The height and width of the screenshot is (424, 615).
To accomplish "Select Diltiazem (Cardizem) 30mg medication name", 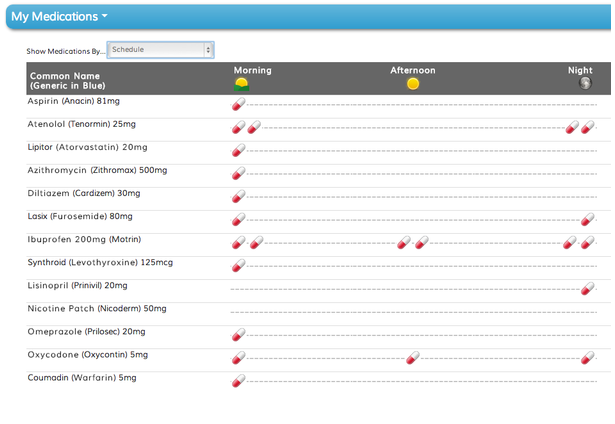I will point(84,193).
